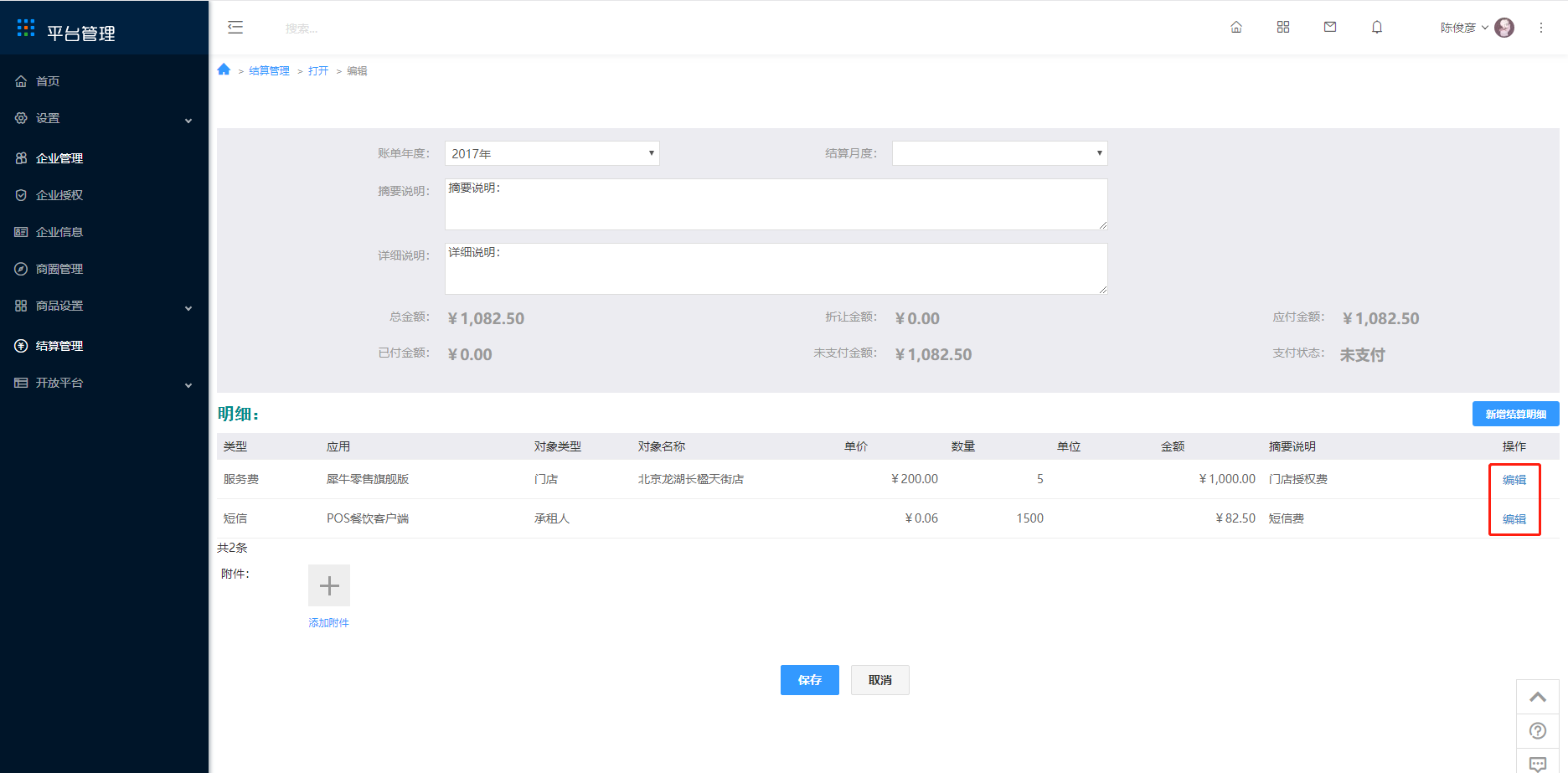
Task: Click the 开放平台 sidebar icon
Action: click(21, 383)
